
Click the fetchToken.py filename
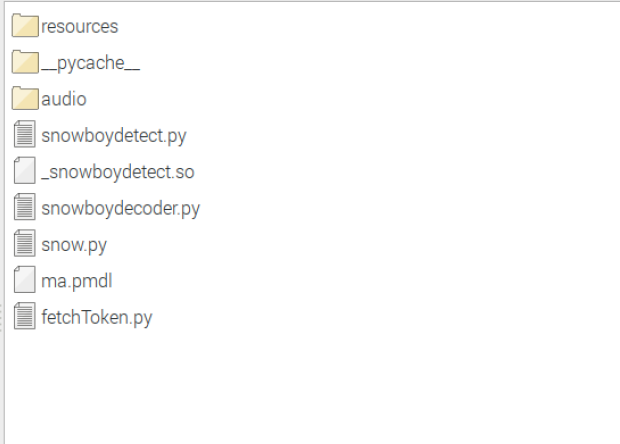tap(97, 317)
